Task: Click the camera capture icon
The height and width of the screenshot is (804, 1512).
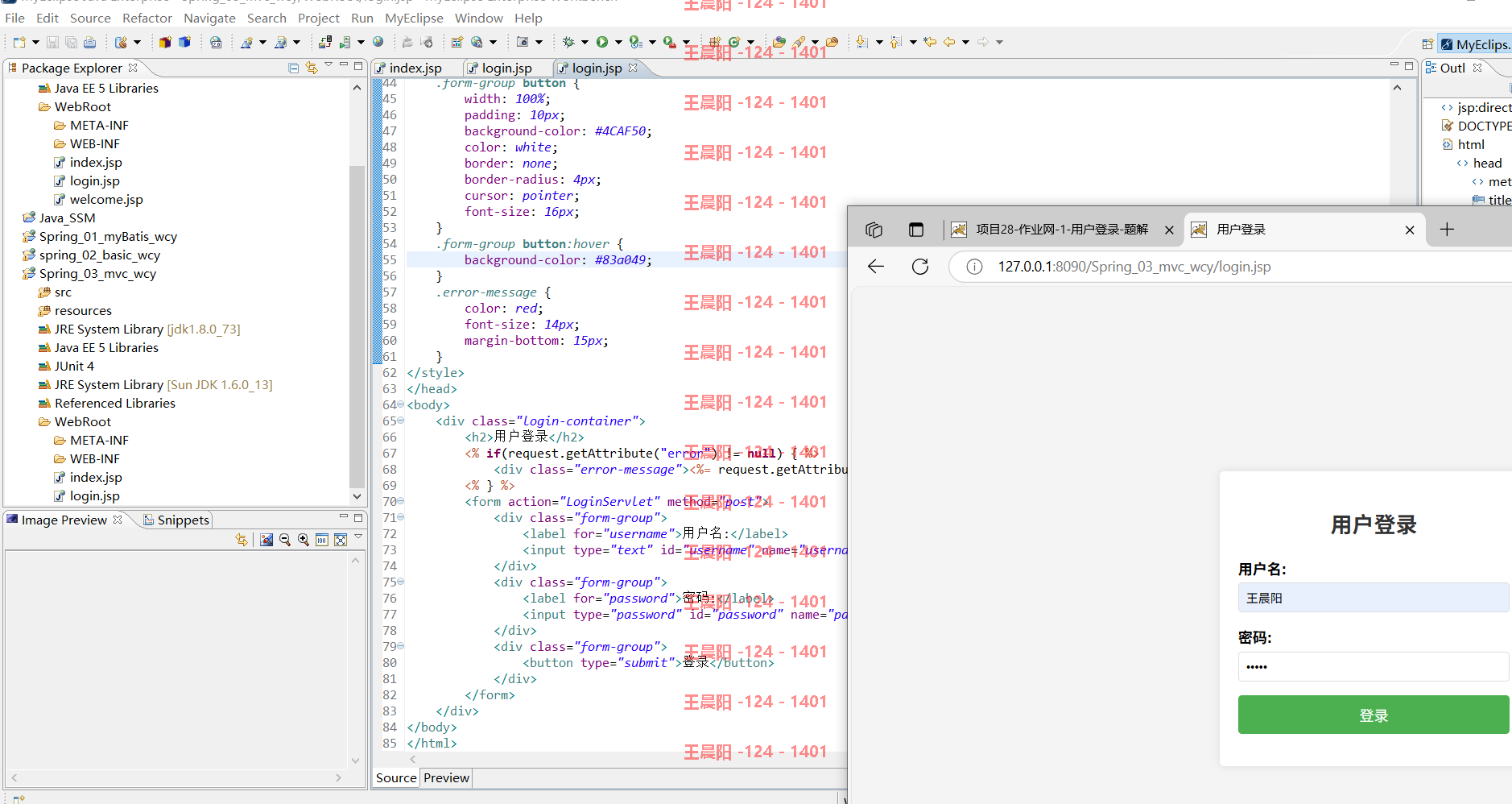Action: 523,43
